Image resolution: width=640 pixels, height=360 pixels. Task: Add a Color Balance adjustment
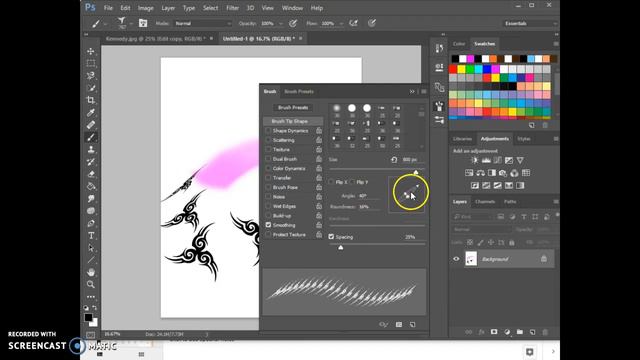tap(480, 173)
